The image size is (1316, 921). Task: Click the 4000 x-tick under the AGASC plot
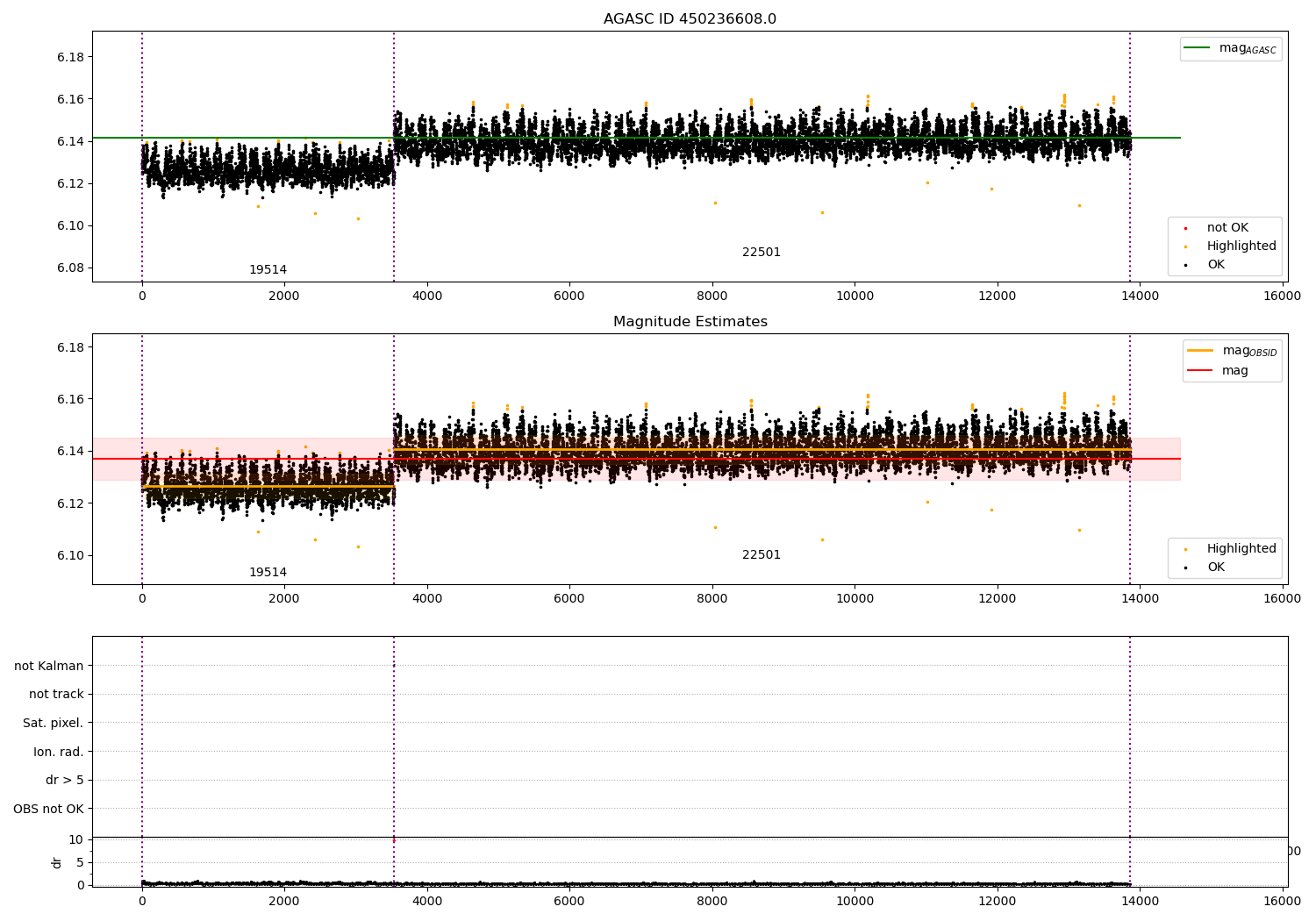427,296
